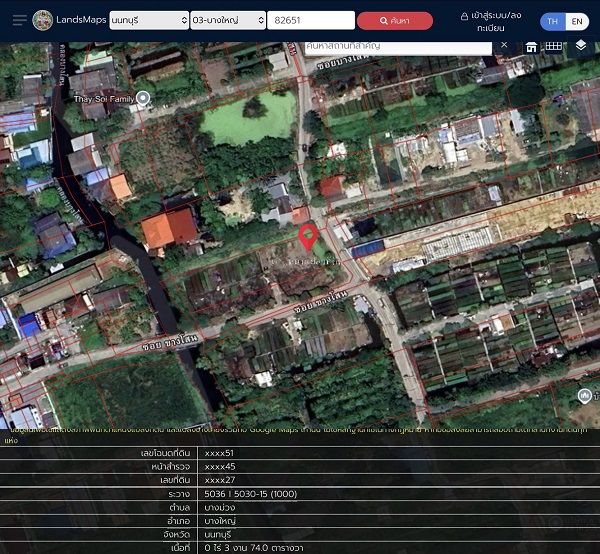
Task: Expand the นนทบุรี province dropdown
Action: point(149,21)
